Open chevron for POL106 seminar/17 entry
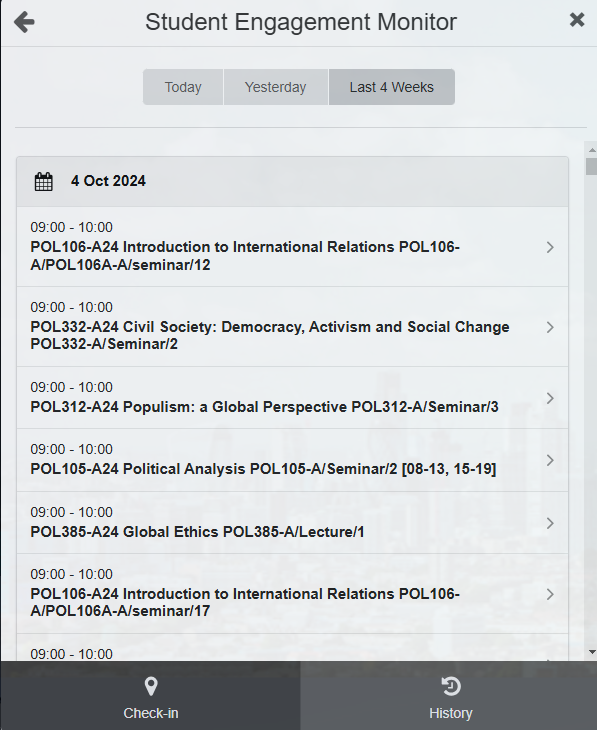The width and height of the screenshot is (597, 730). tap(550, 594)
